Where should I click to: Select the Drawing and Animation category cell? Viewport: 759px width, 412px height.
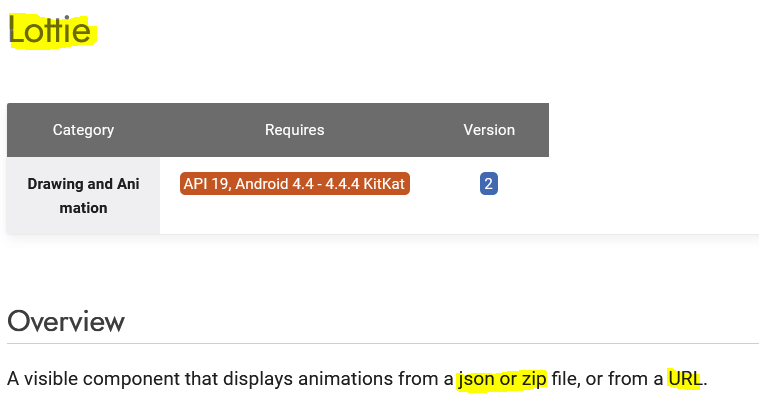83,196
